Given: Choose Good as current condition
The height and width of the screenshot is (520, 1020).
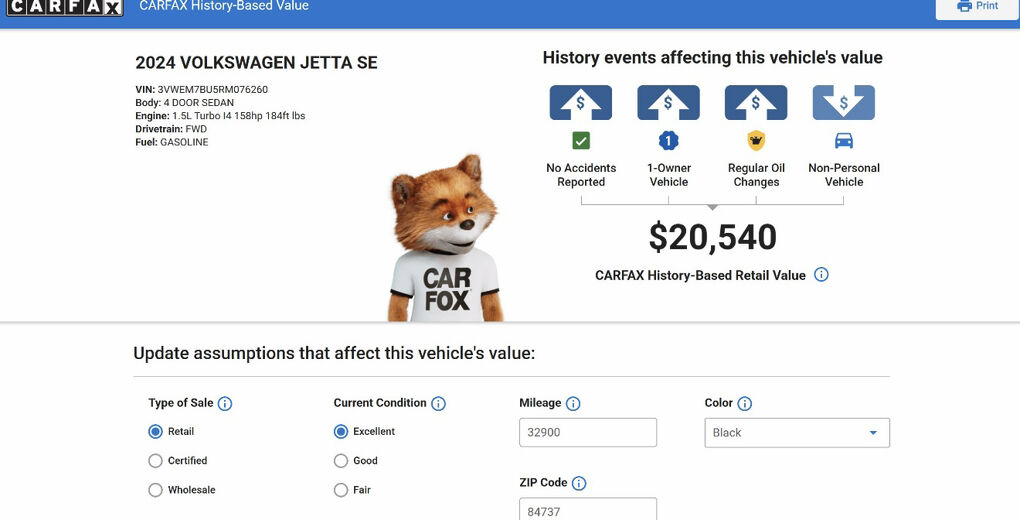Looking at the screenshot, I should click(341, 461).
